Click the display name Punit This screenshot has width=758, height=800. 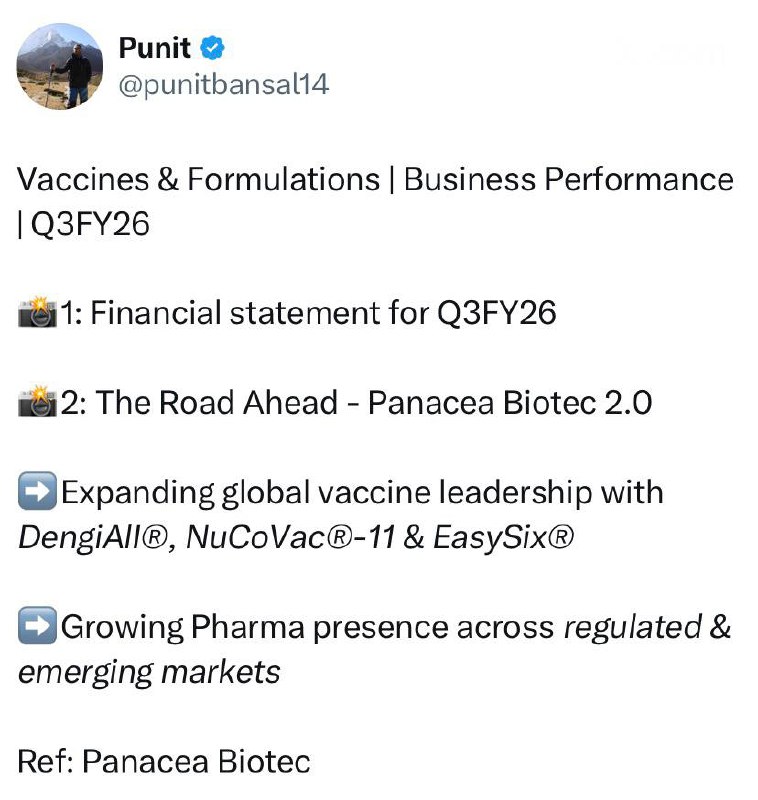click(x=154, y=47)
